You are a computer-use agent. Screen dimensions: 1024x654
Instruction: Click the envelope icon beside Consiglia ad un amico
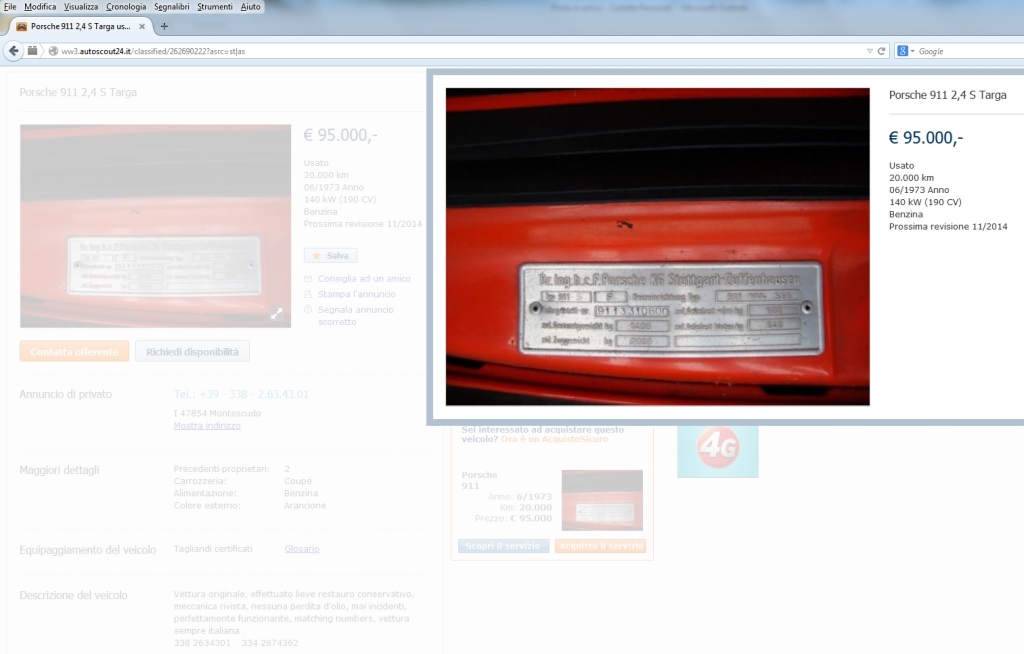tap(308, 278)
